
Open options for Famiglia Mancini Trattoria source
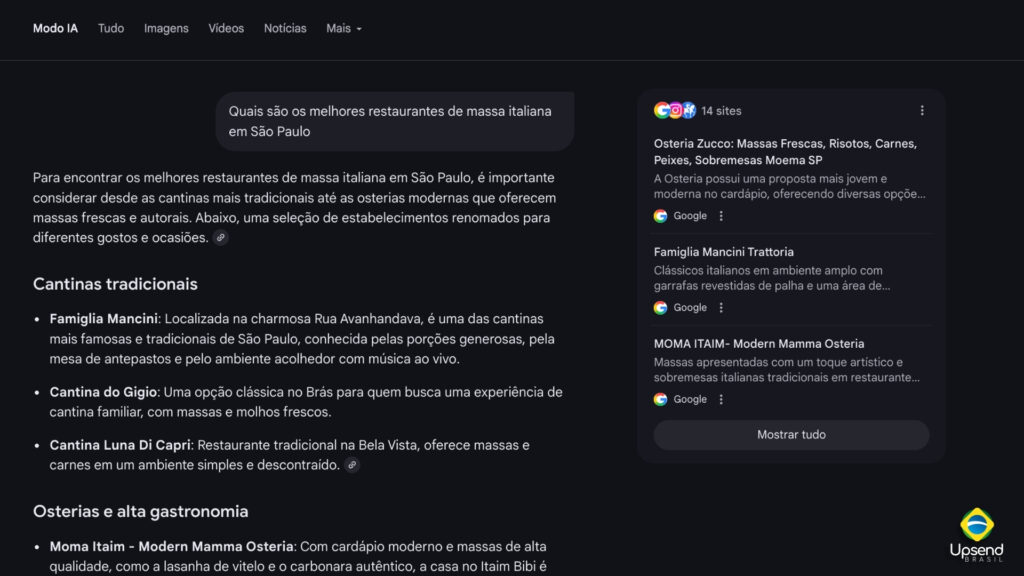point(721,308)
